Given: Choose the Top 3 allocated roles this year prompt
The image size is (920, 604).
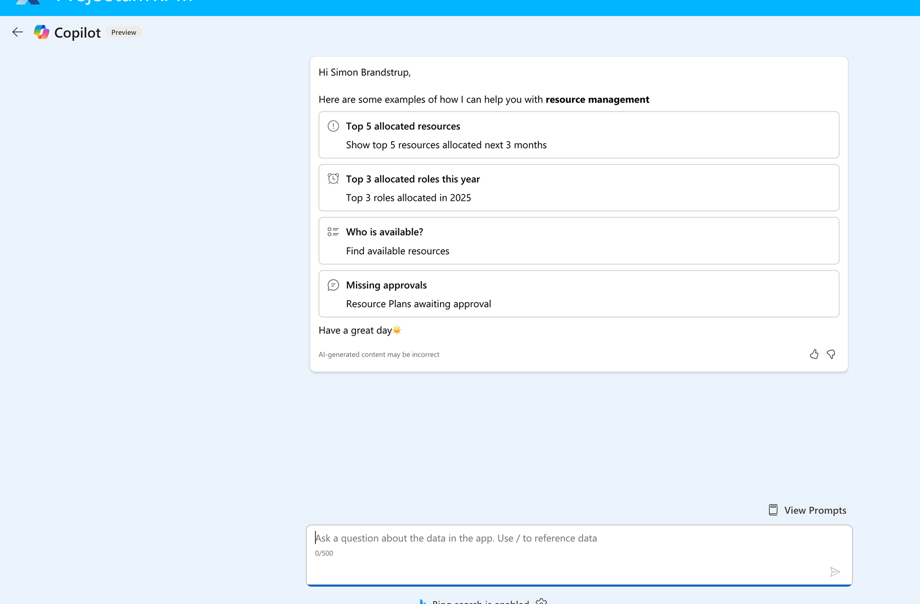Looking at the screenshot, I should tap(578, 188).
